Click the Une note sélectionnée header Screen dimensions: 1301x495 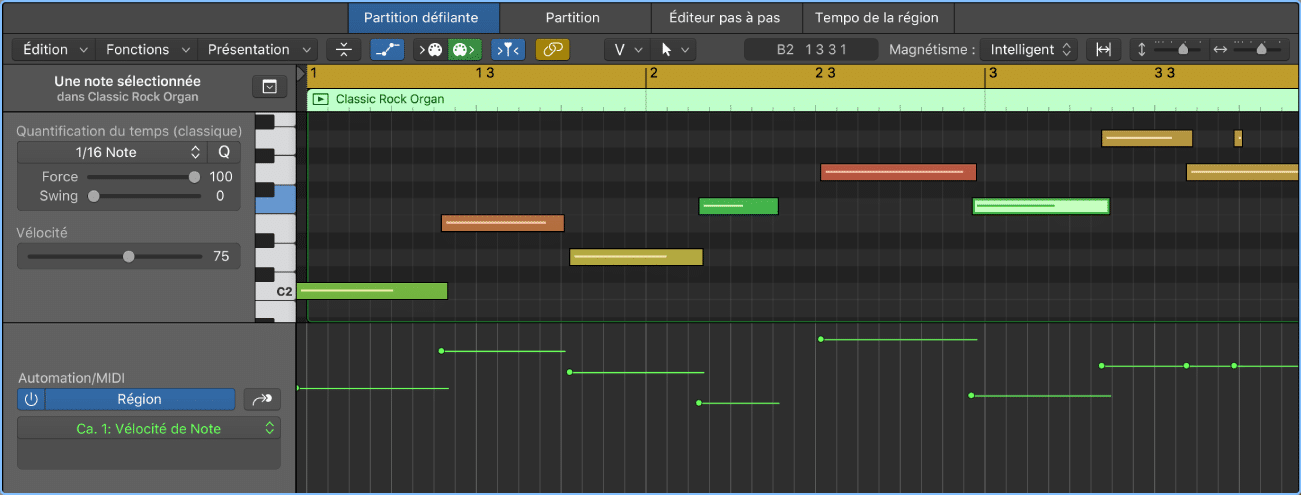pyautogui.click(x=127, y=81)
